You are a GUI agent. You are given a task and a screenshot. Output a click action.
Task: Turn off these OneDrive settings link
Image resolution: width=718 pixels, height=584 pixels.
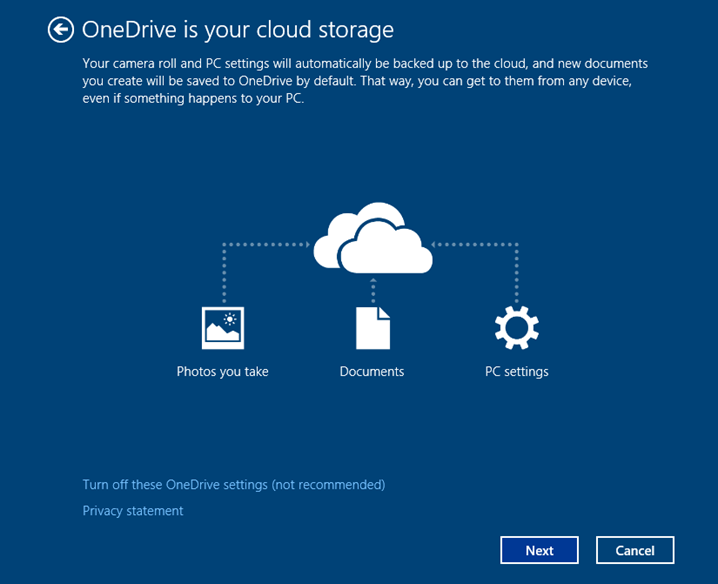[x=233, y=485]
